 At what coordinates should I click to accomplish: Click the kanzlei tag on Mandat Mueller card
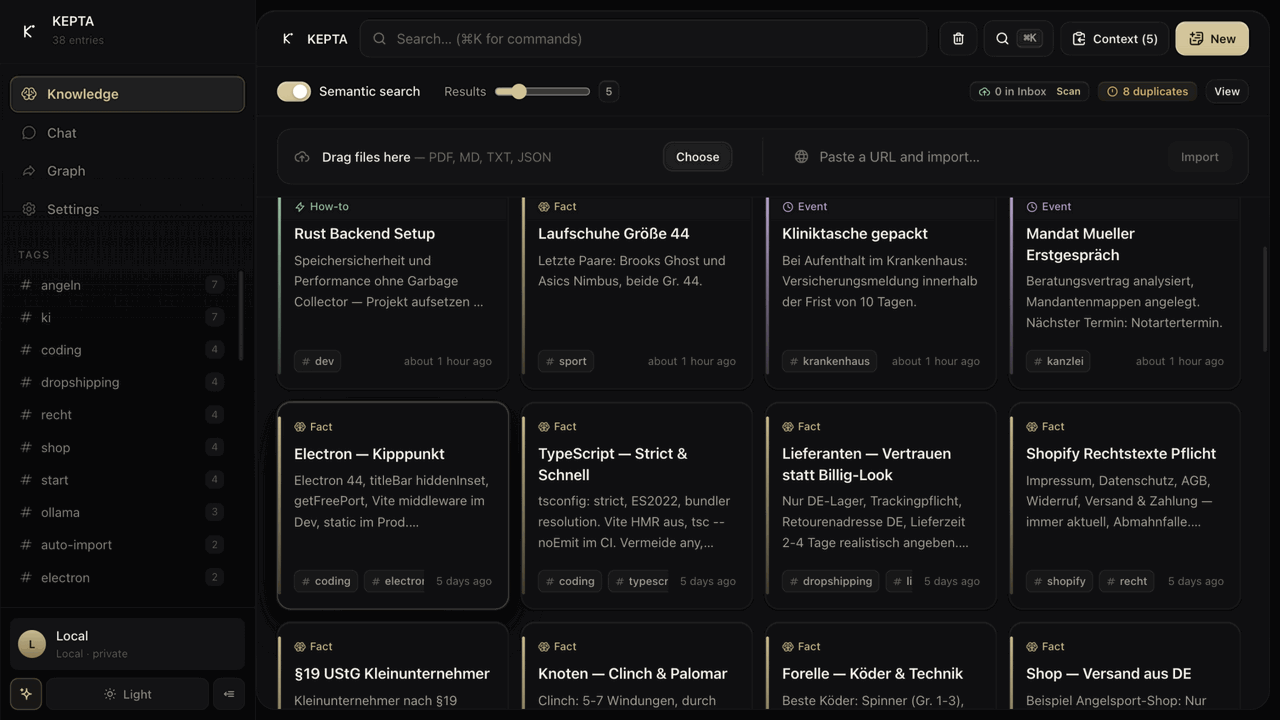(x=1058, y=361)
